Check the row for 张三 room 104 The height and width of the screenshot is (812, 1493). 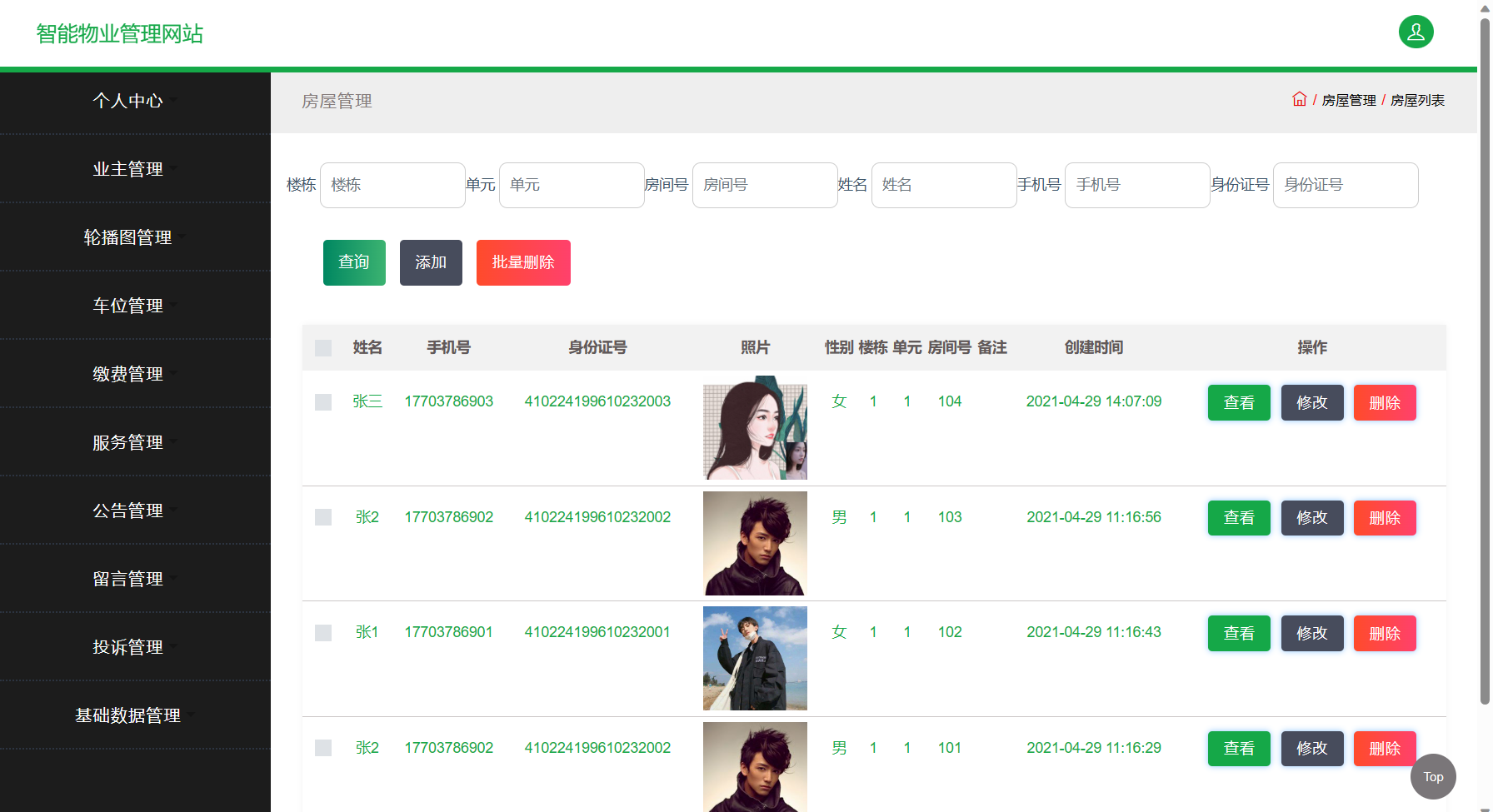(323, 402)
